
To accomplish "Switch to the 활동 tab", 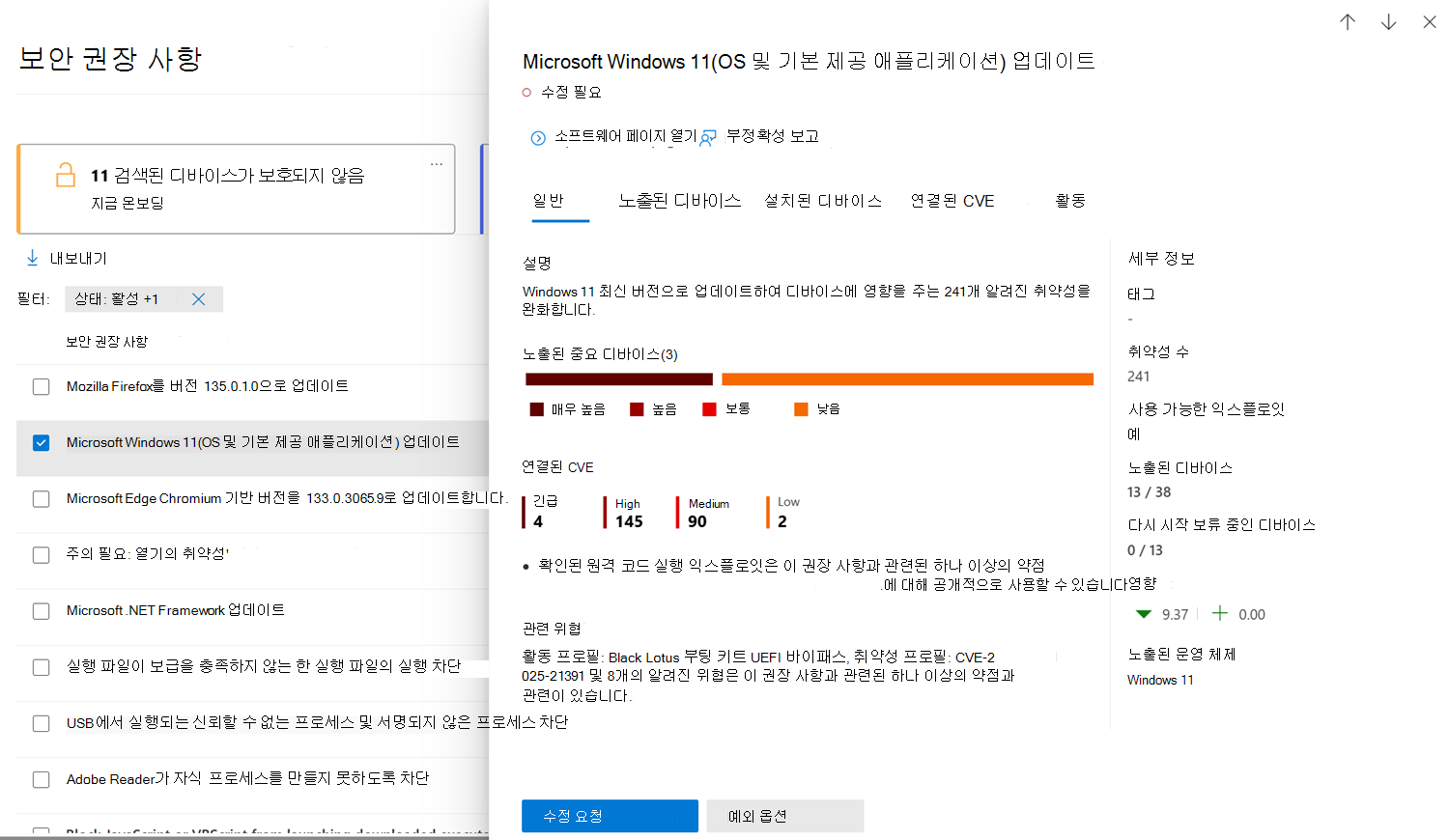I will click(1070, 201).
